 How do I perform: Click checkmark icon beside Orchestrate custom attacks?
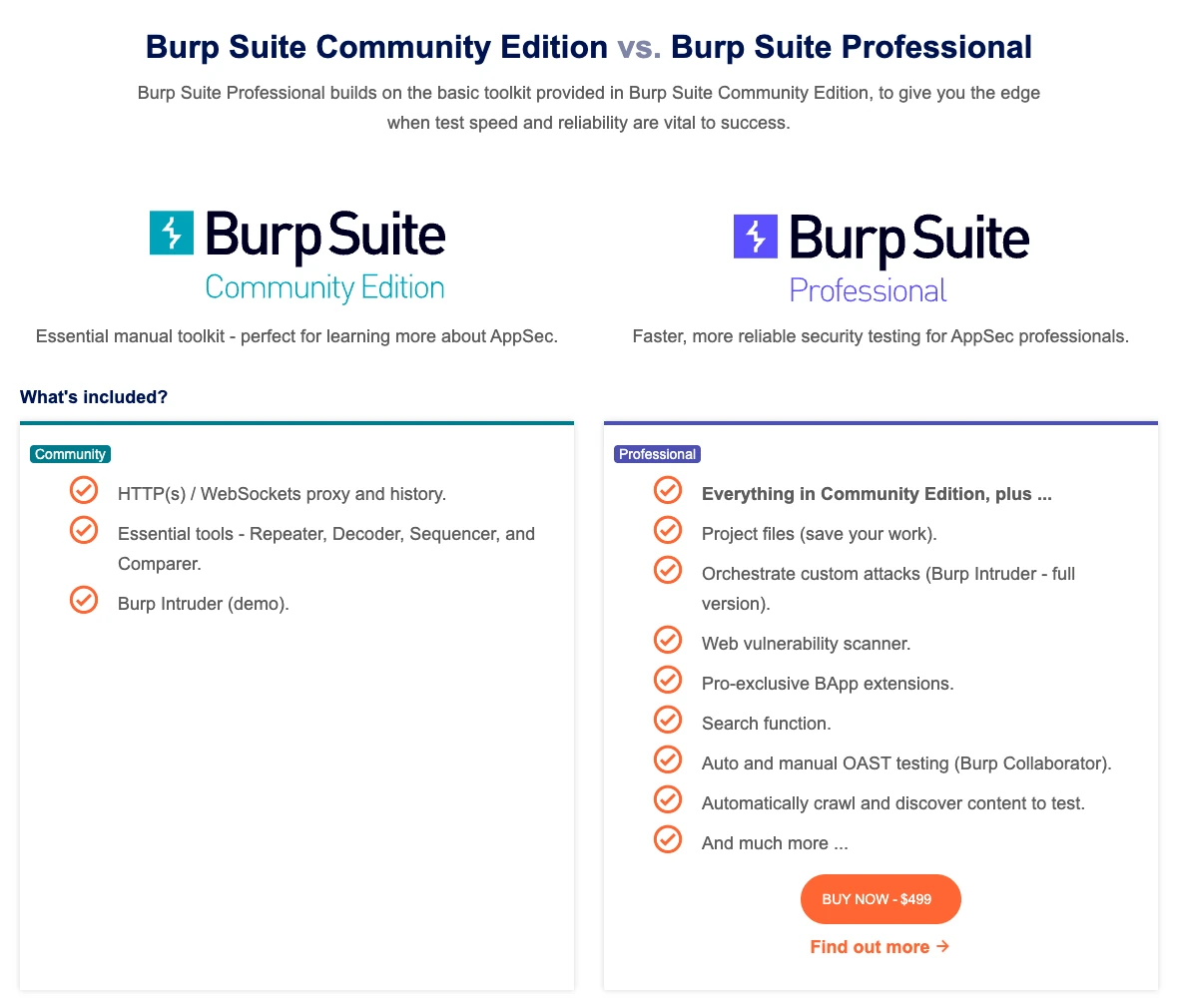(668, 570)
